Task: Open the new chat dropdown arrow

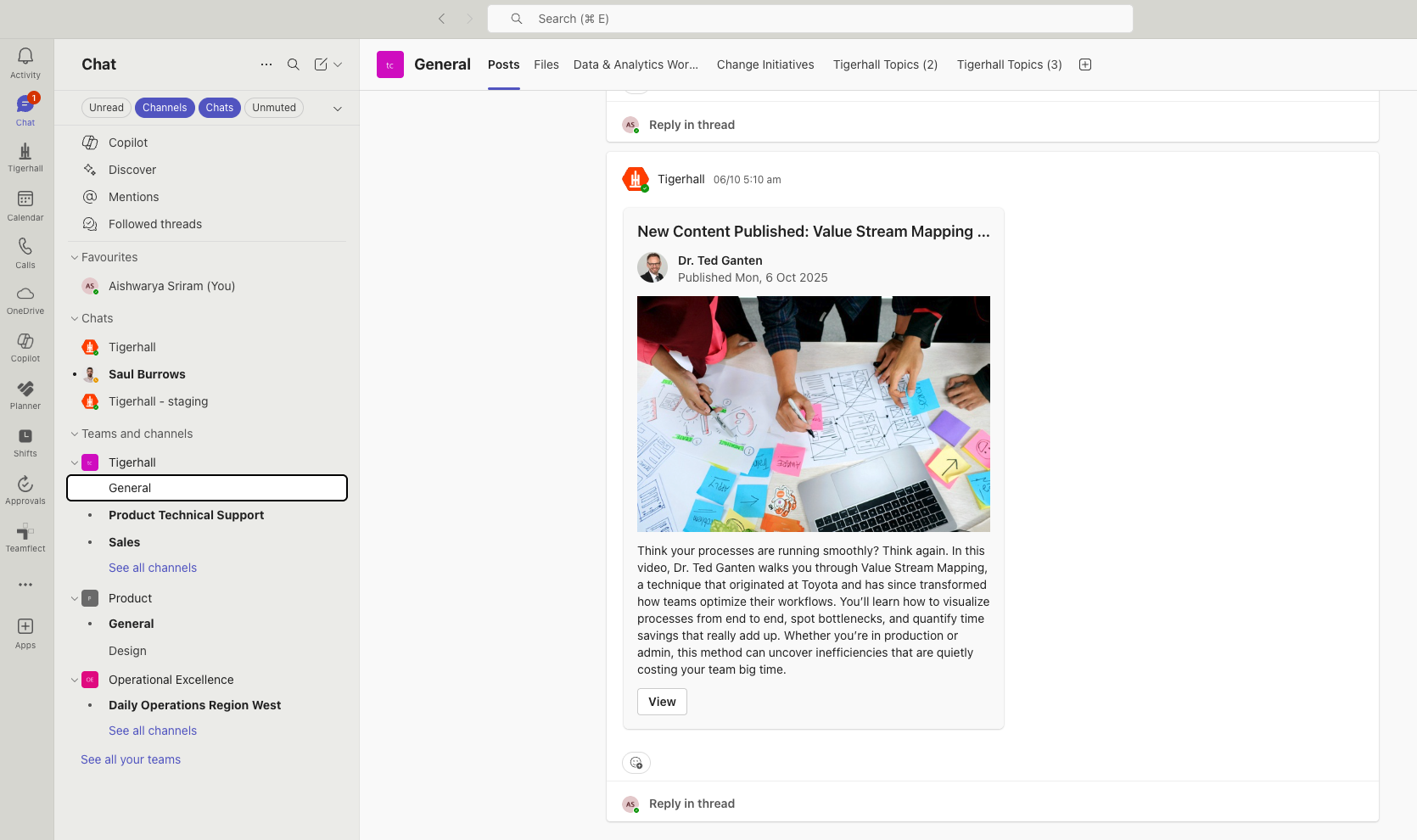Action: [338, 64]
